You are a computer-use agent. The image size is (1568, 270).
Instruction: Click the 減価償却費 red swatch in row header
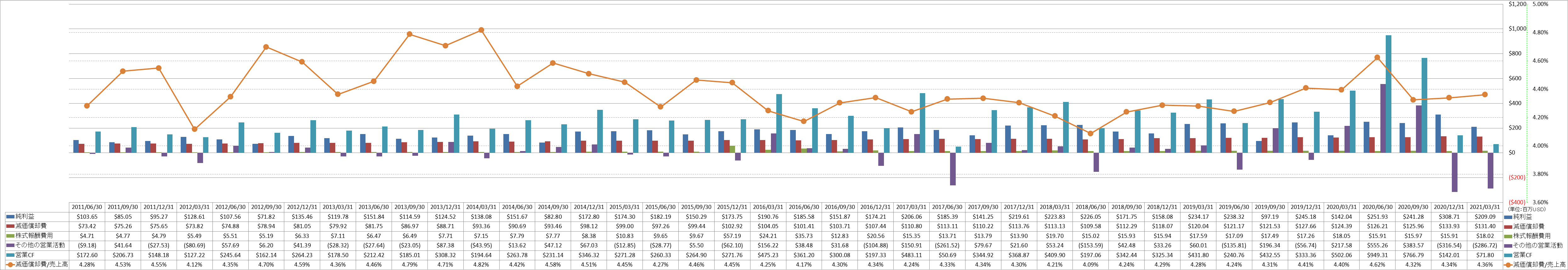10,226
